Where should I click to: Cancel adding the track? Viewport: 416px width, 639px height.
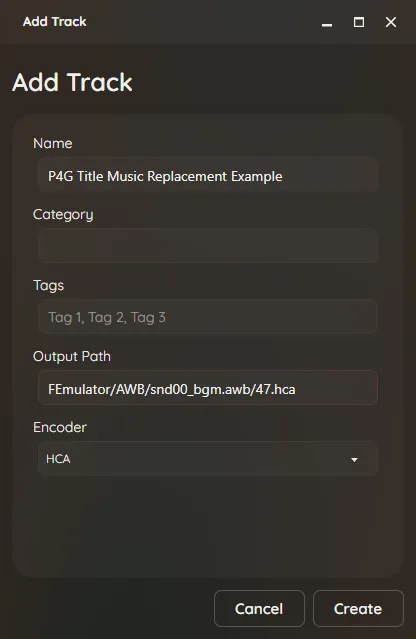(259, 608)
